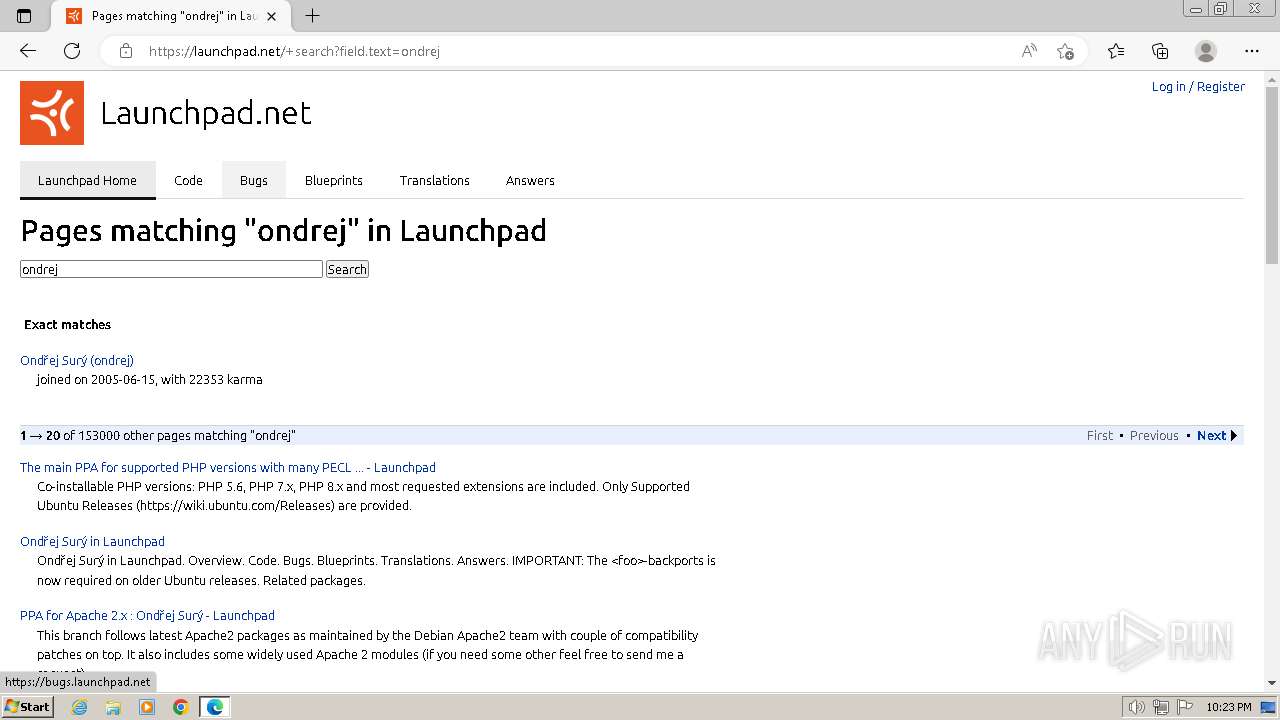The width and height of the screenshot is (1280, 720).
Task: Open Google Chrome from taskbar
Action: click(181, 707)
